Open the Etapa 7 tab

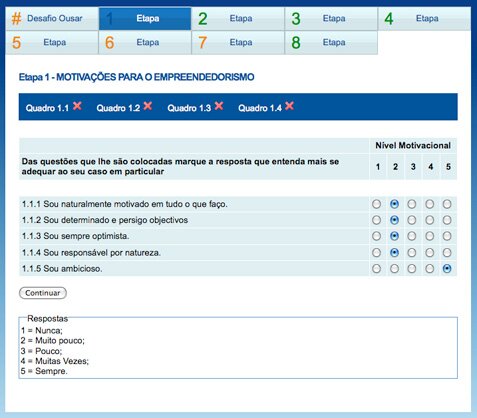point(238,43)
